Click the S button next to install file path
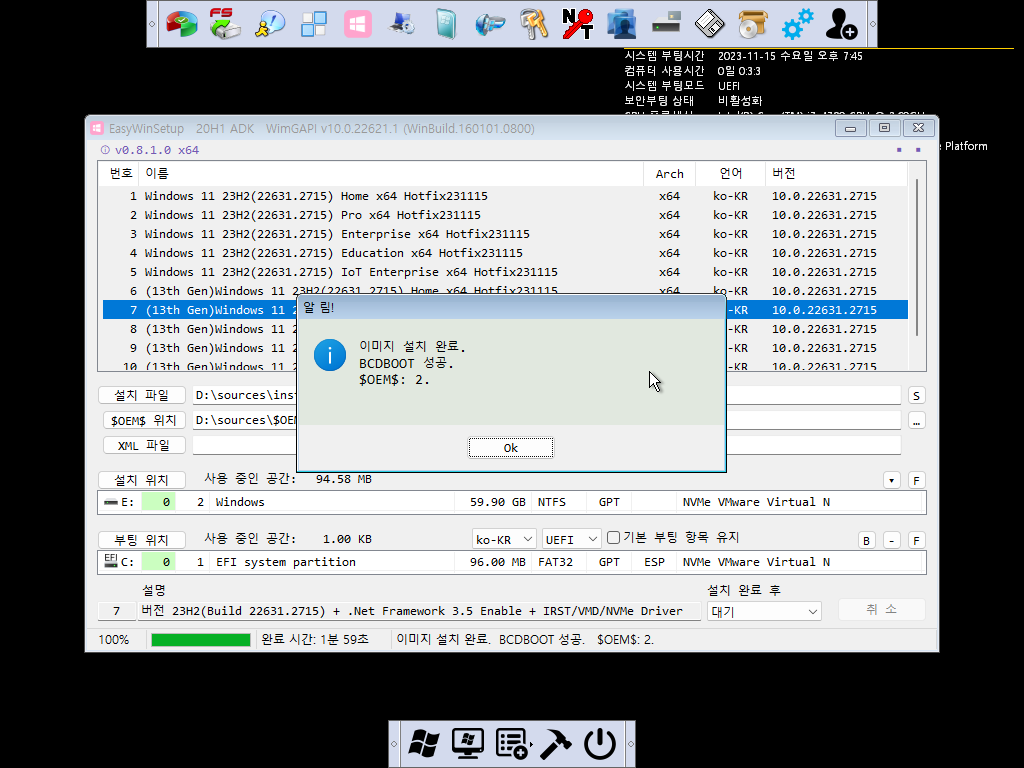This screenshot has width=1024, height=768. click(x=916, y=396)
